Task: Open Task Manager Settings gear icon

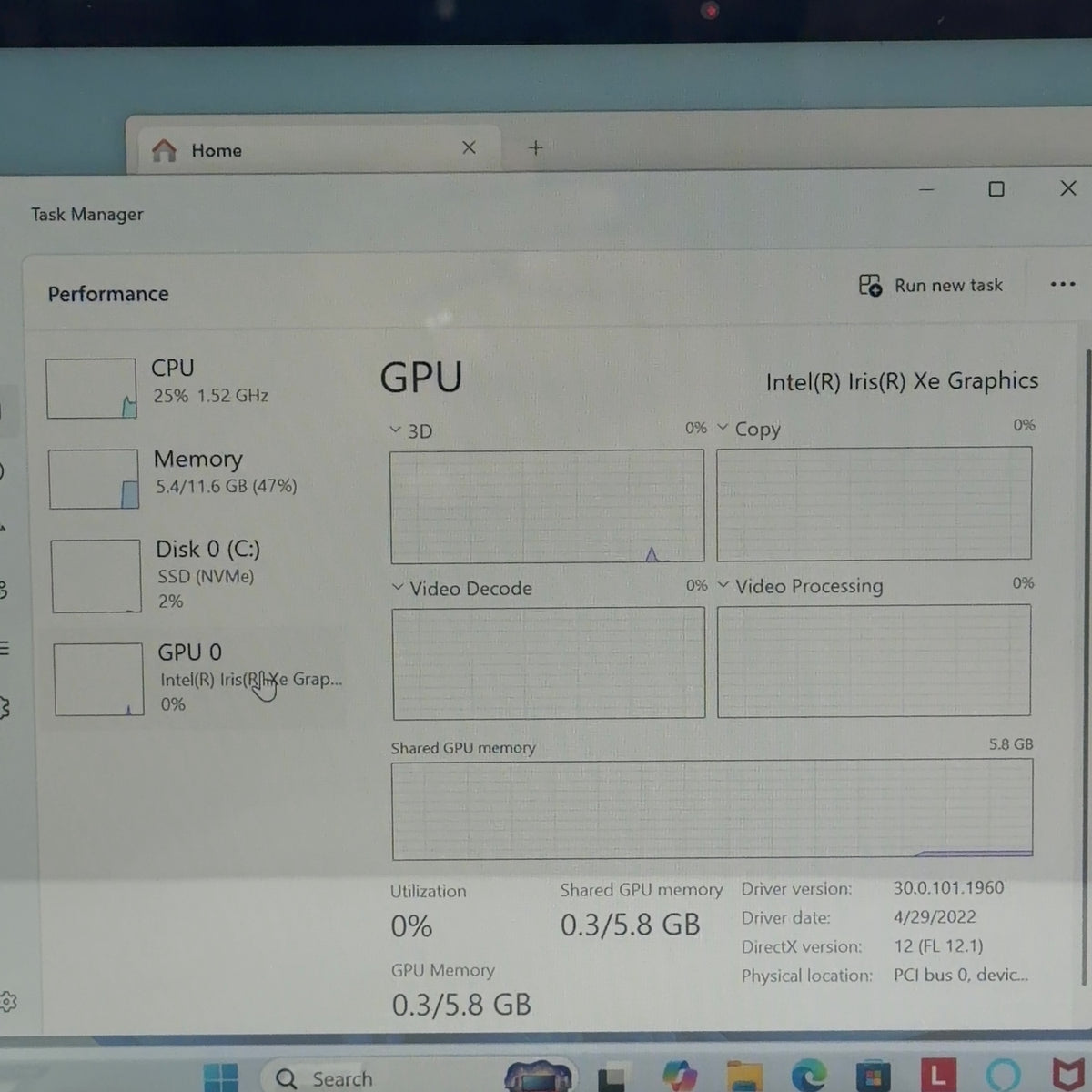Action: coord(7,1001)
